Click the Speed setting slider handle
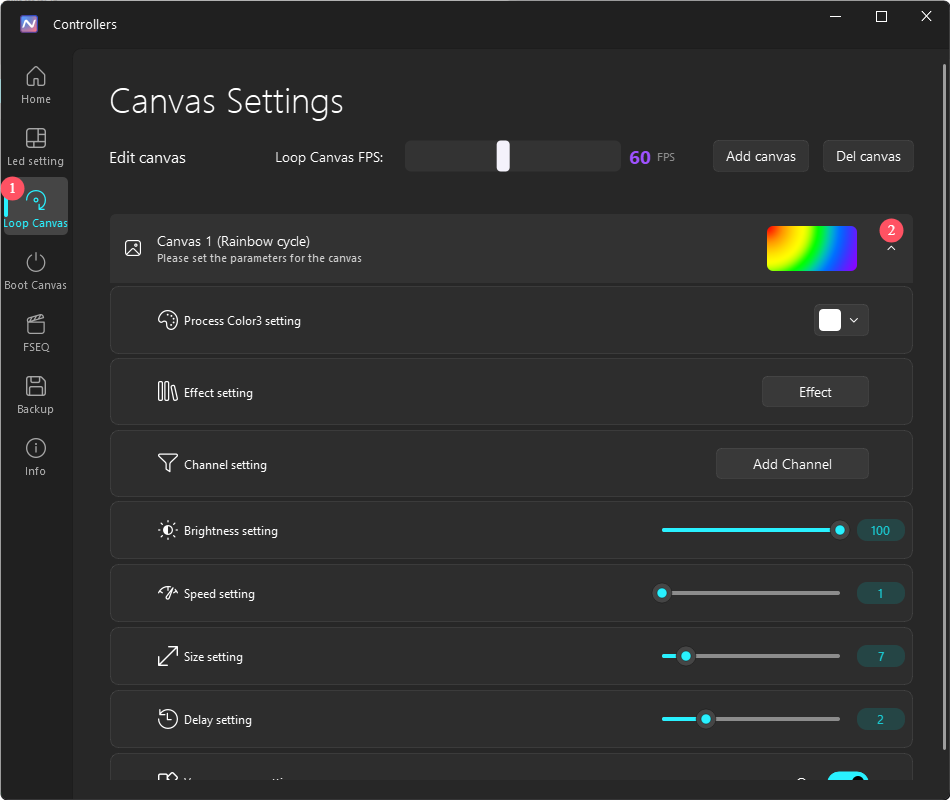950x800 pixels. click(x=662, y=593)
